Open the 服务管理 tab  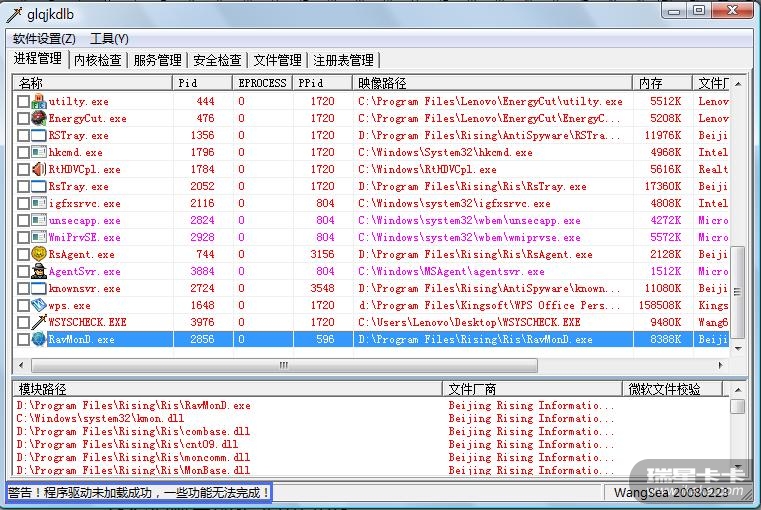click(157, 60)
